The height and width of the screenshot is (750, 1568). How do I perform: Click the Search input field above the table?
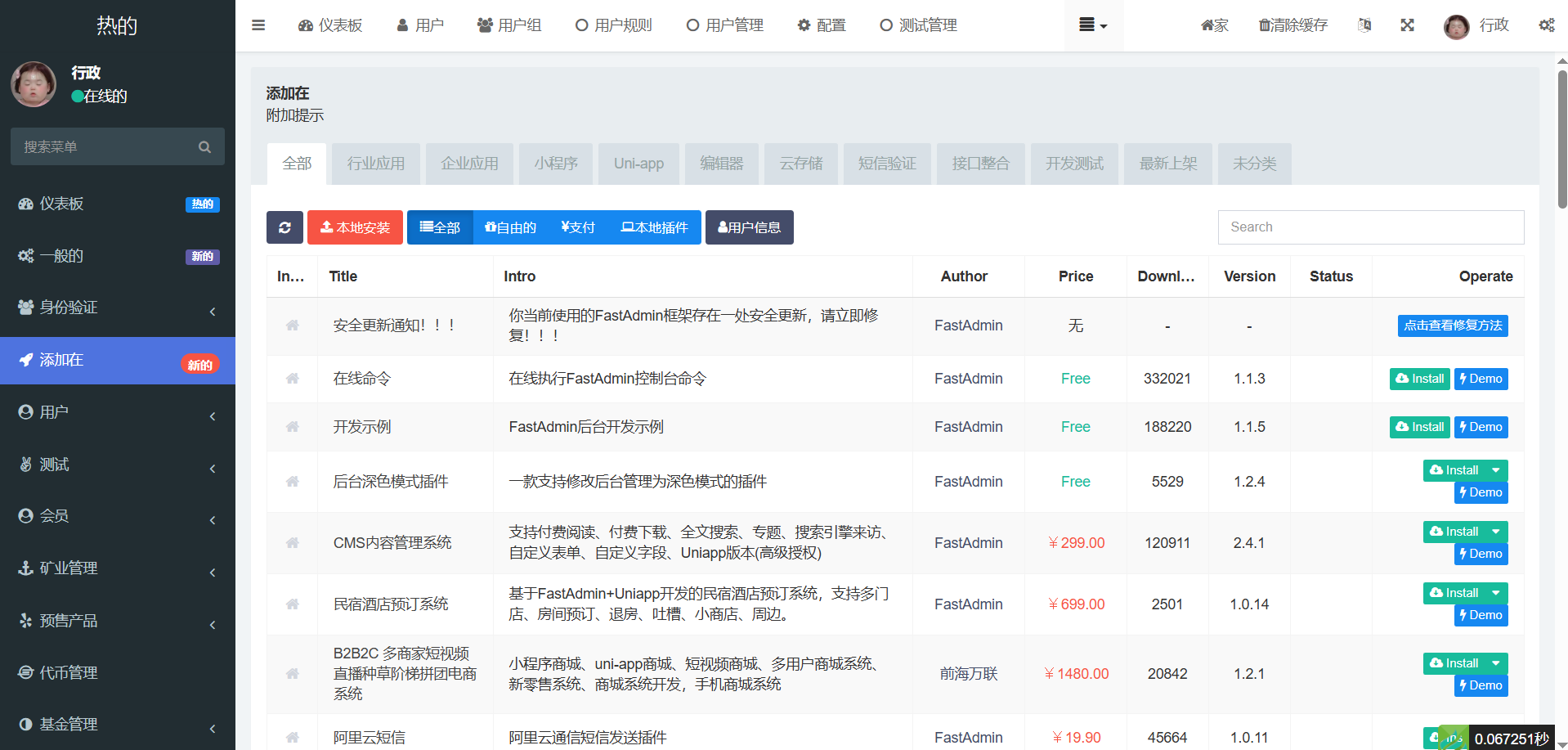1370,227
